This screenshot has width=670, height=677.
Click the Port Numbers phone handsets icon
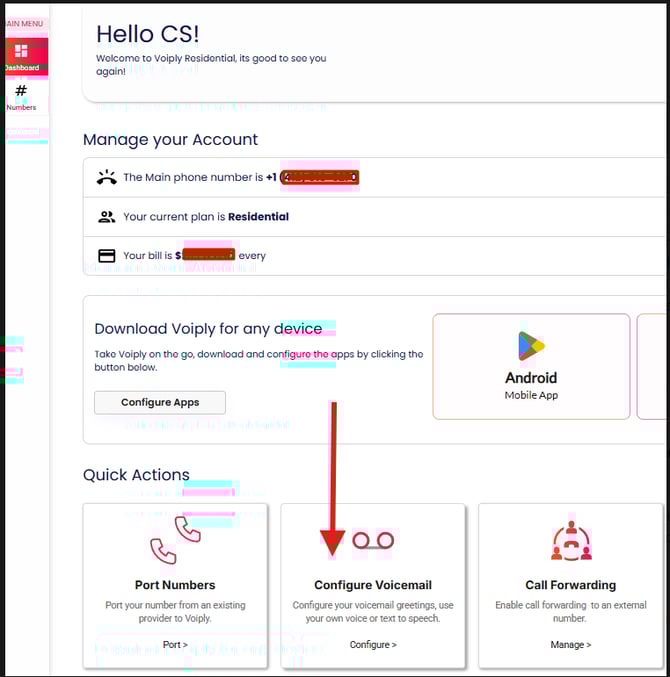(x=174, y=540)
